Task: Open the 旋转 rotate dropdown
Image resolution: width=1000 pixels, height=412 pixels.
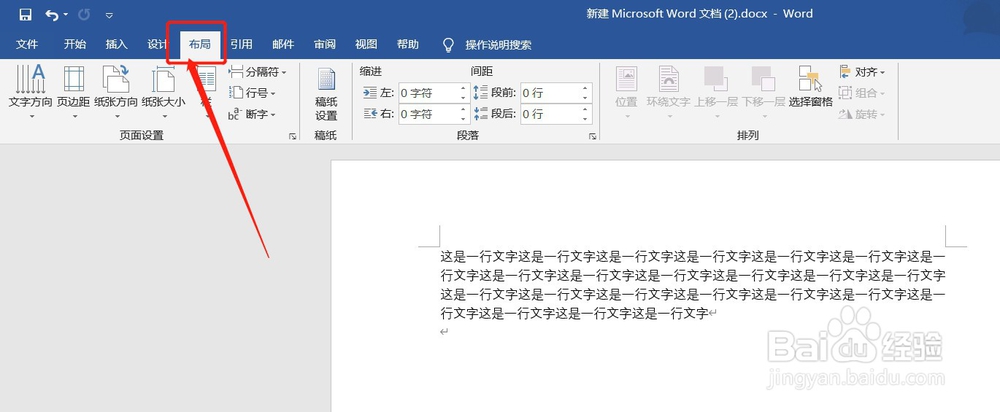Action: 862,114
